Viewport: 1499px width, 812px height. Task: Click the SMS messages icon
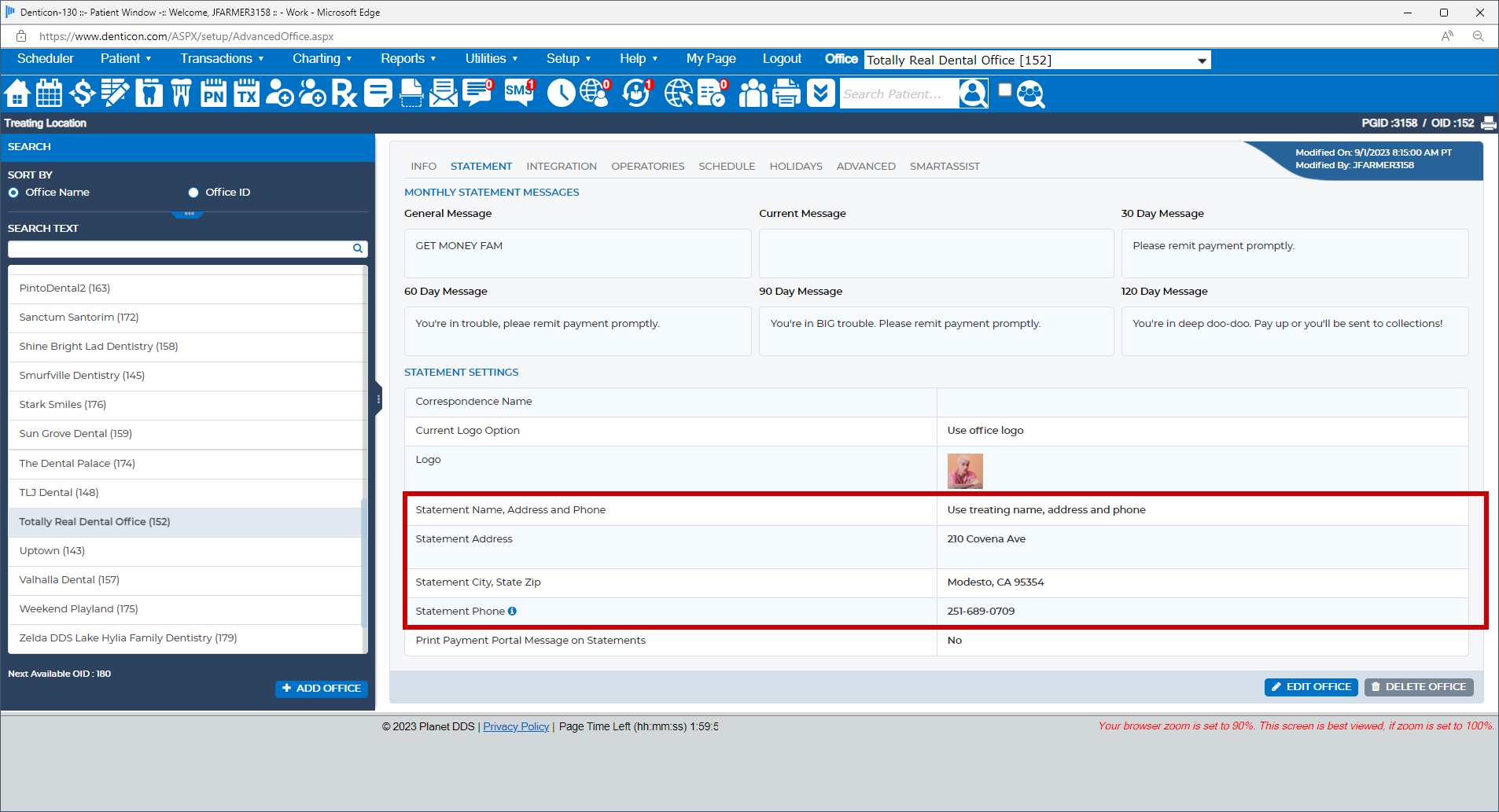click(519, 93)
